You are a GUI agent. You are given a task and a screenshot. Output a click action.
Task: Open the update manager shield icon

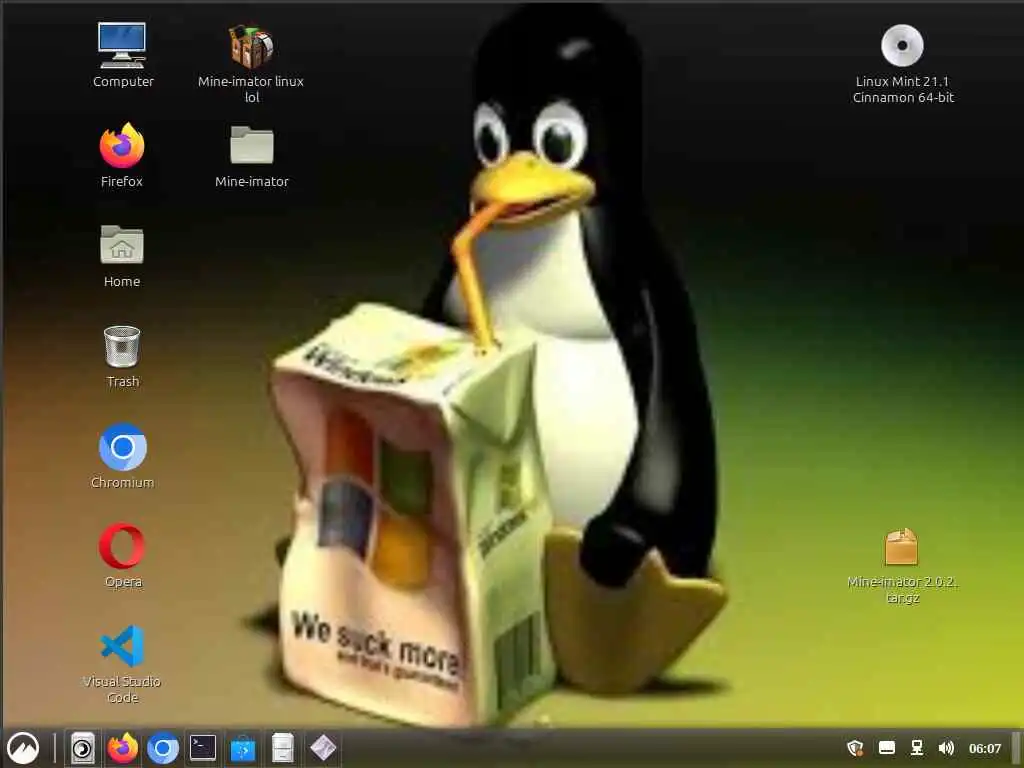tap(855, 748)
